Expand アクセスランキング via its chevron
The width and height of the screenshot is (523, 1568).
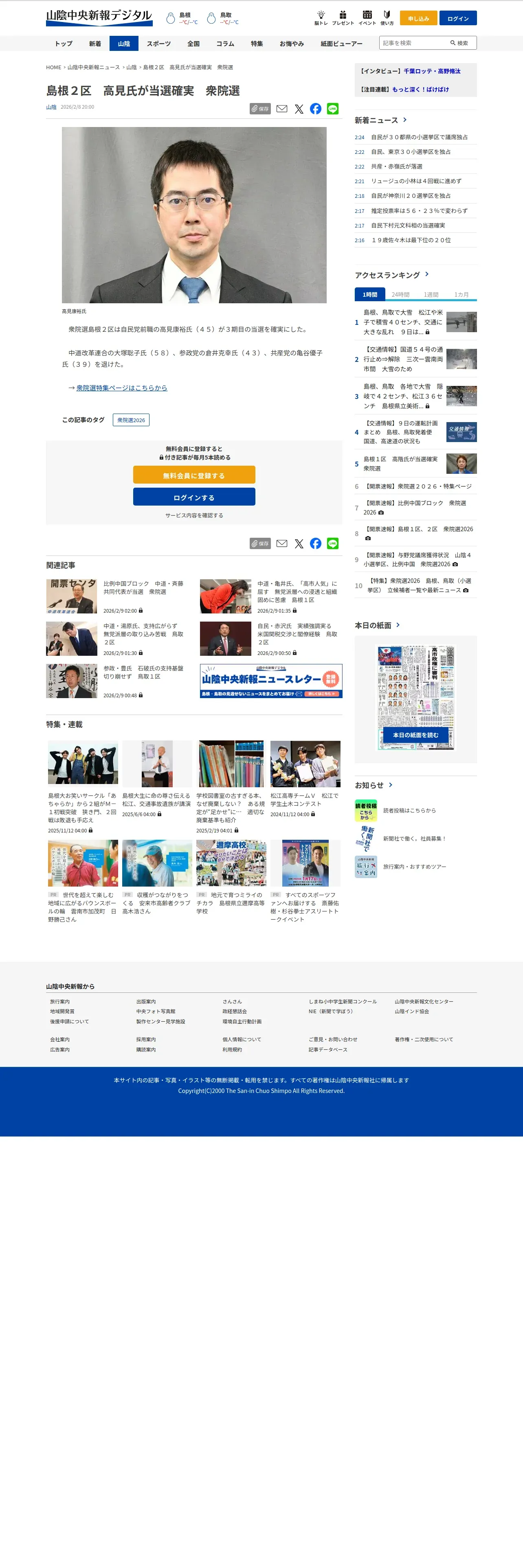427,274
